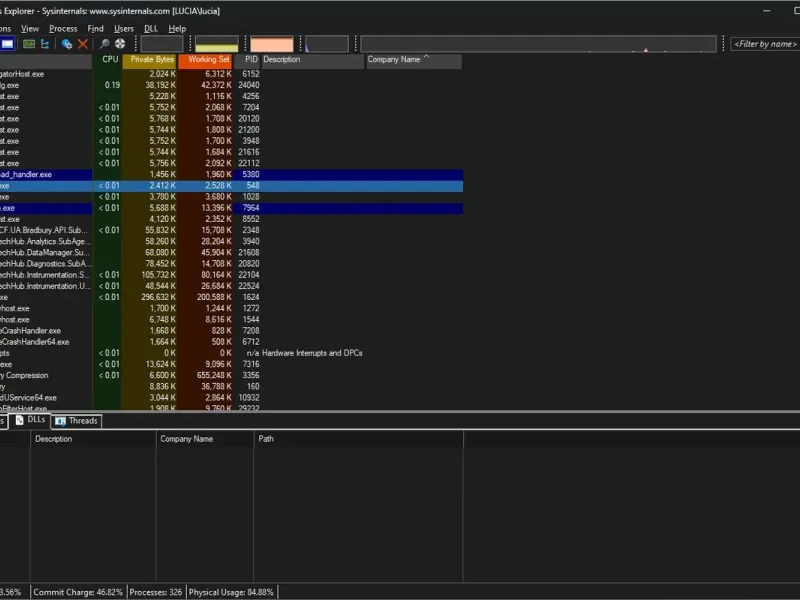Open the Process menu

[x=63, y=29]
